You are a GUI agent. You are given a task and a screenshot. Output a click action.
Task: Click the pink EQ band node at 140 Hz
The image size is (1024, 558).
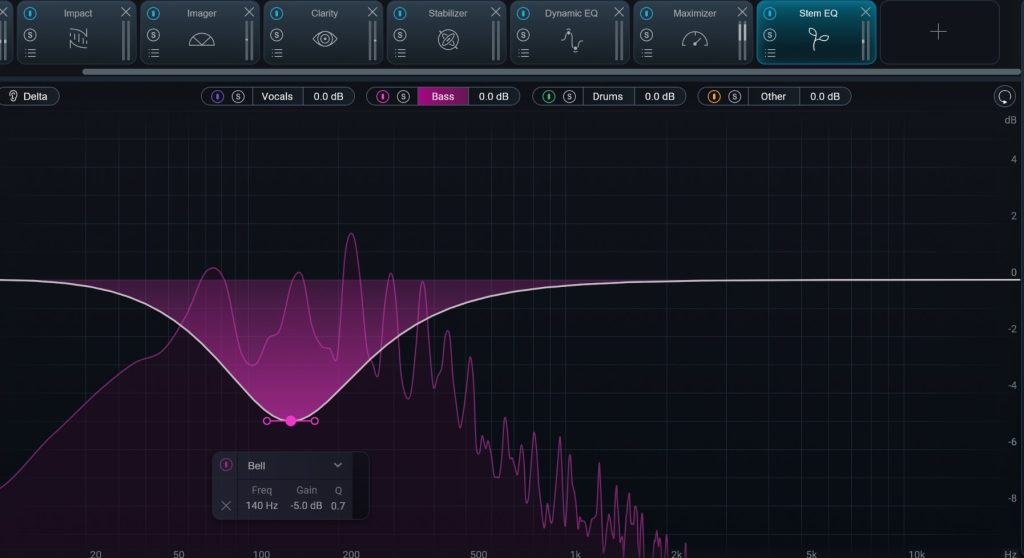click(291, 421)
